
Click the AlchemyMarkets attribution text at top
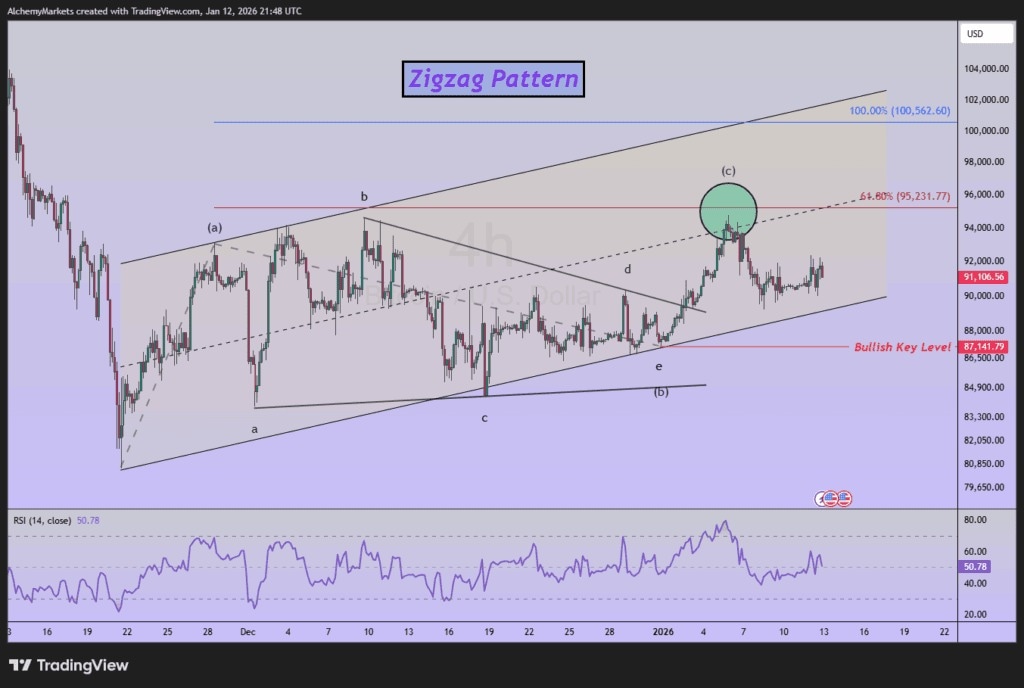(155, 11)
